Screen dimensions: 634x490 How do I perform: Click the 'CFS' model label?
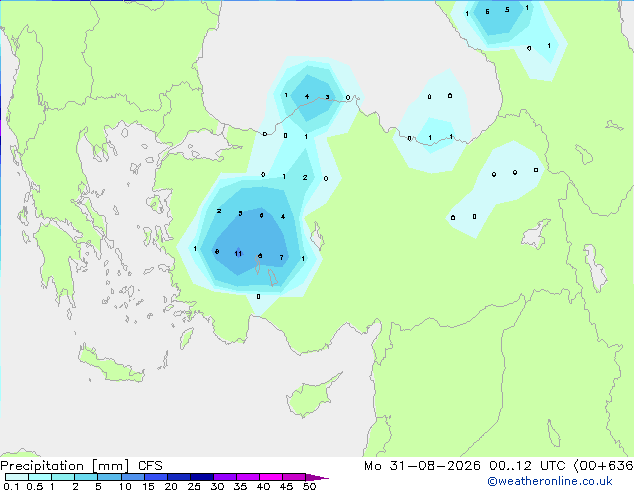click(150, 466)
